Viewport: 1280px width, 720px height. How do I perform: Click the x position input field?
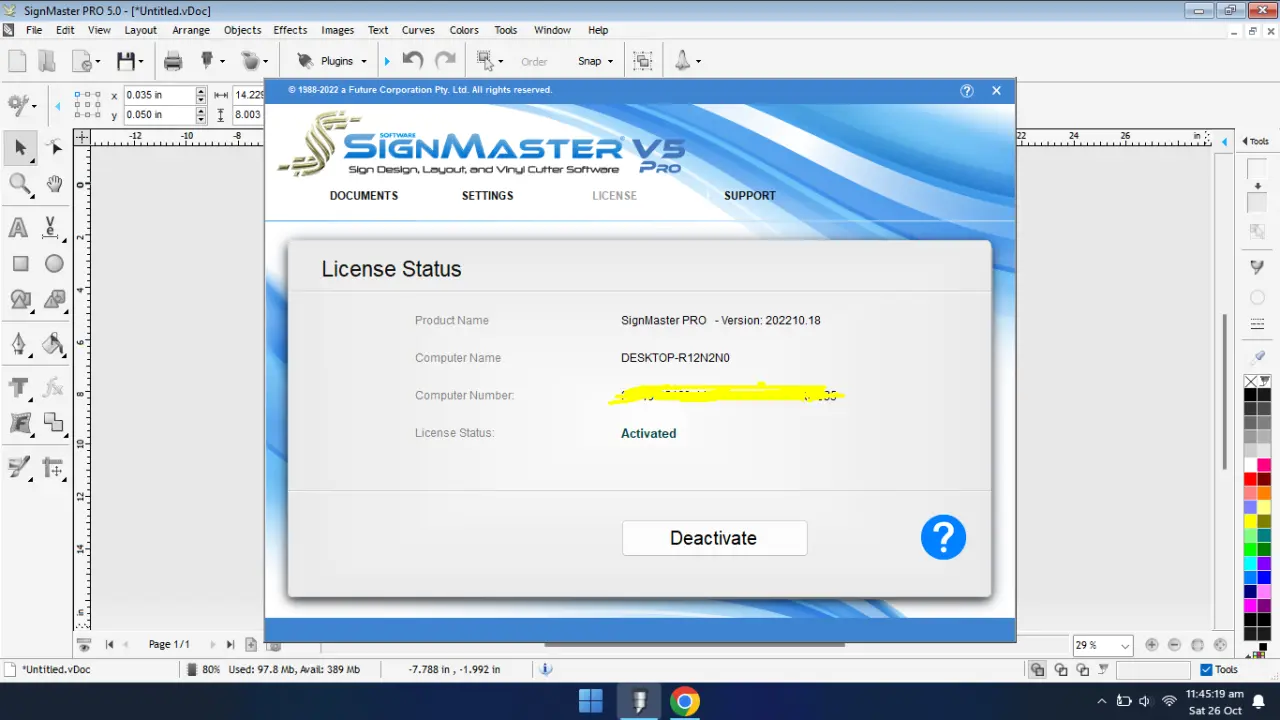pyautogui.click(x=160, y=95)
